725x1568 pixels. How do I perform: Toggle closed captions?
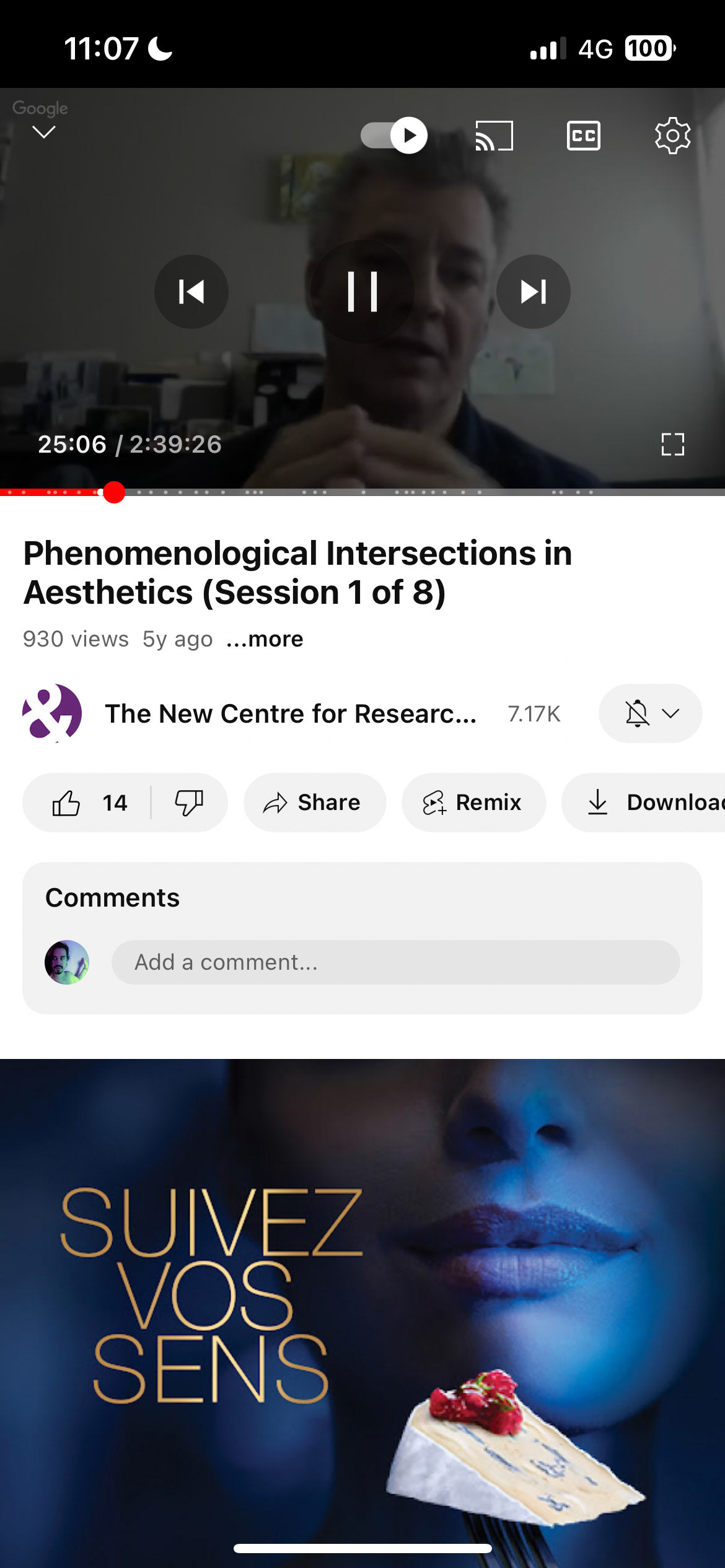583,136
